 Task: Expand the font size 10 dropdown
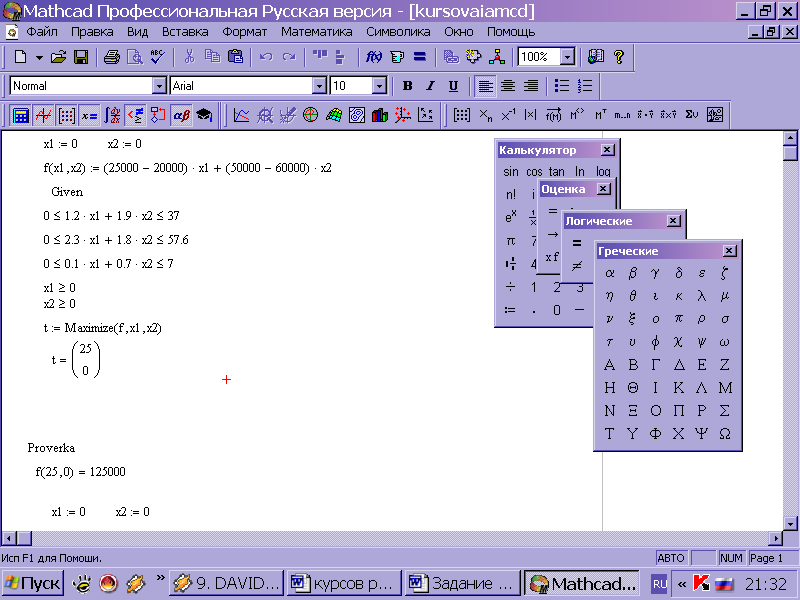point(379,86)
